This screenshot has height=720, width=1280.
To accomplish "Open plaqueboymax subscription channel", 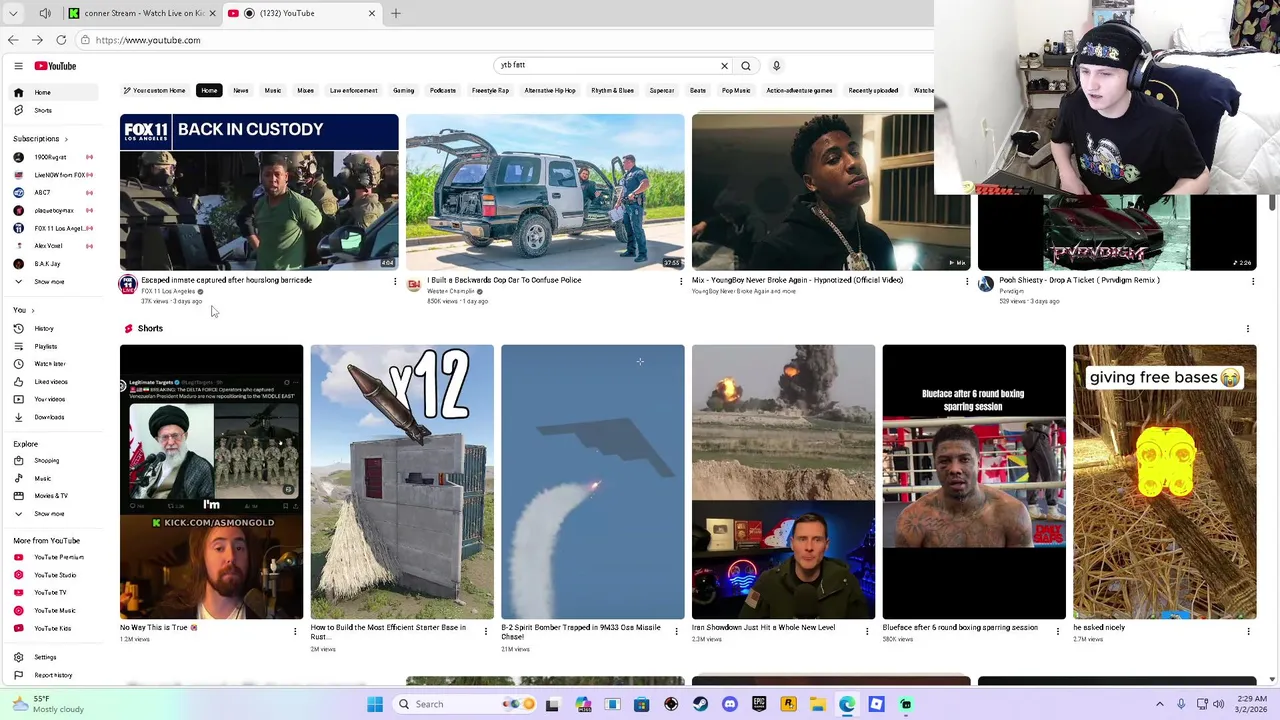I will (55, 211).
